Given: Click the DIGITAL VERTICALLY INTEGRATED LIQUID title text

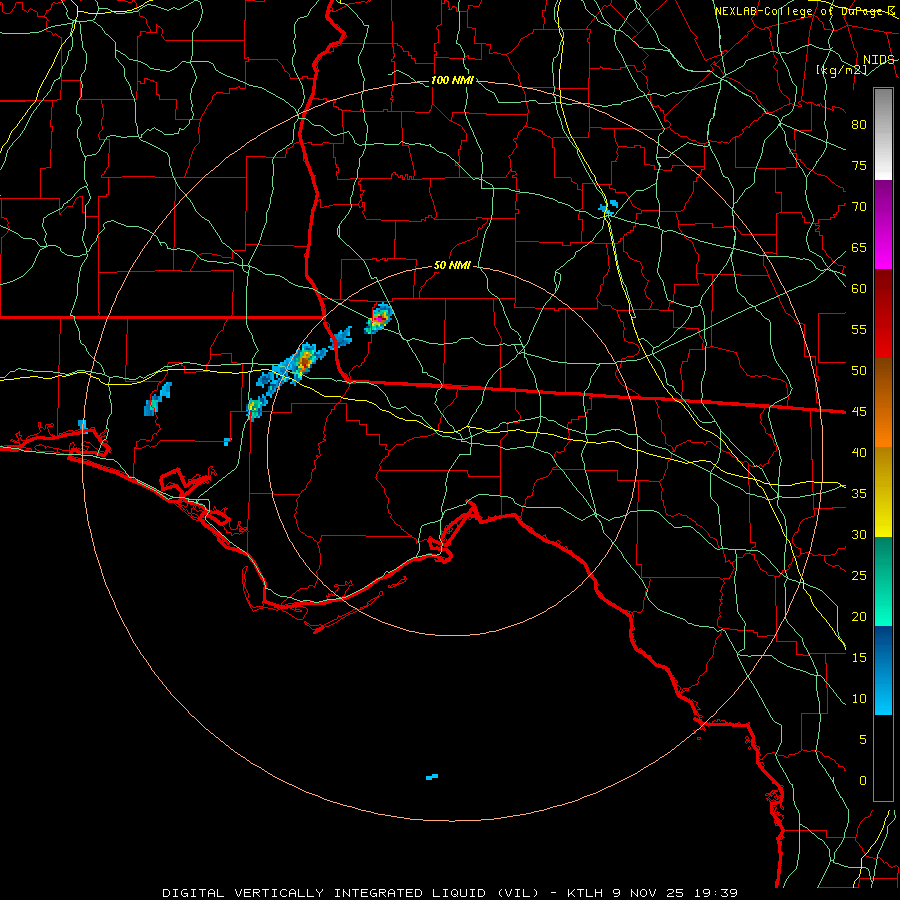Looking at the screenshot, I should click(x=352, y=893).
